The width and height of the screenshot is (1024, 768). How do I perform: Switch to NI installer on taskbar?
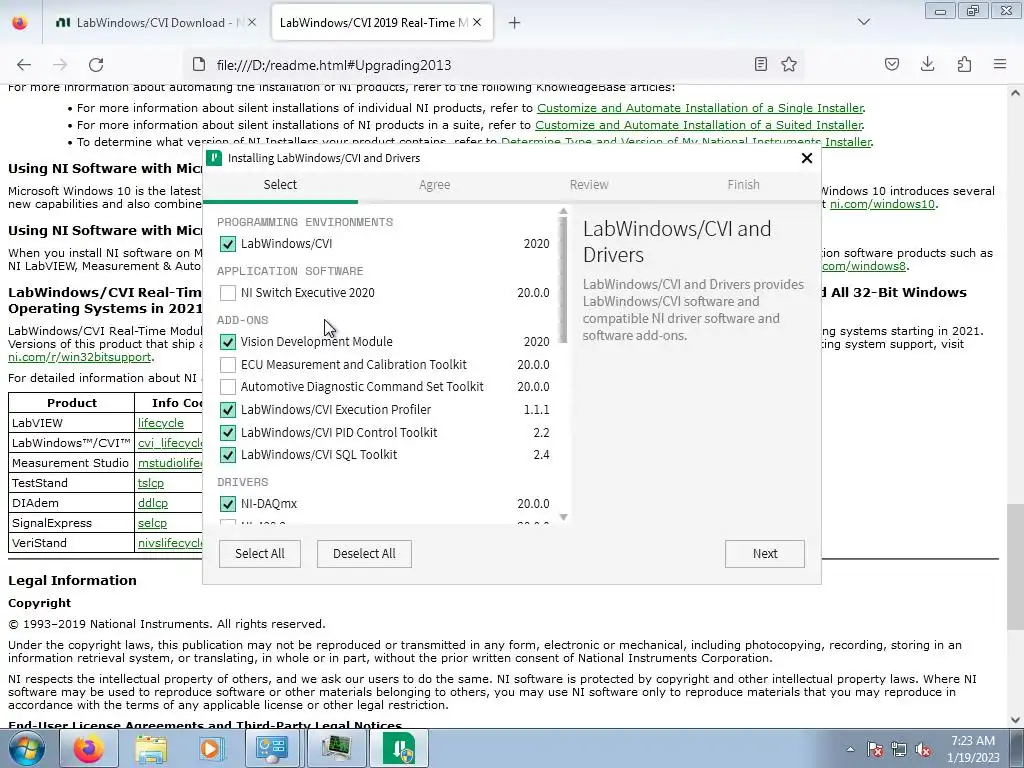(399, 748)
